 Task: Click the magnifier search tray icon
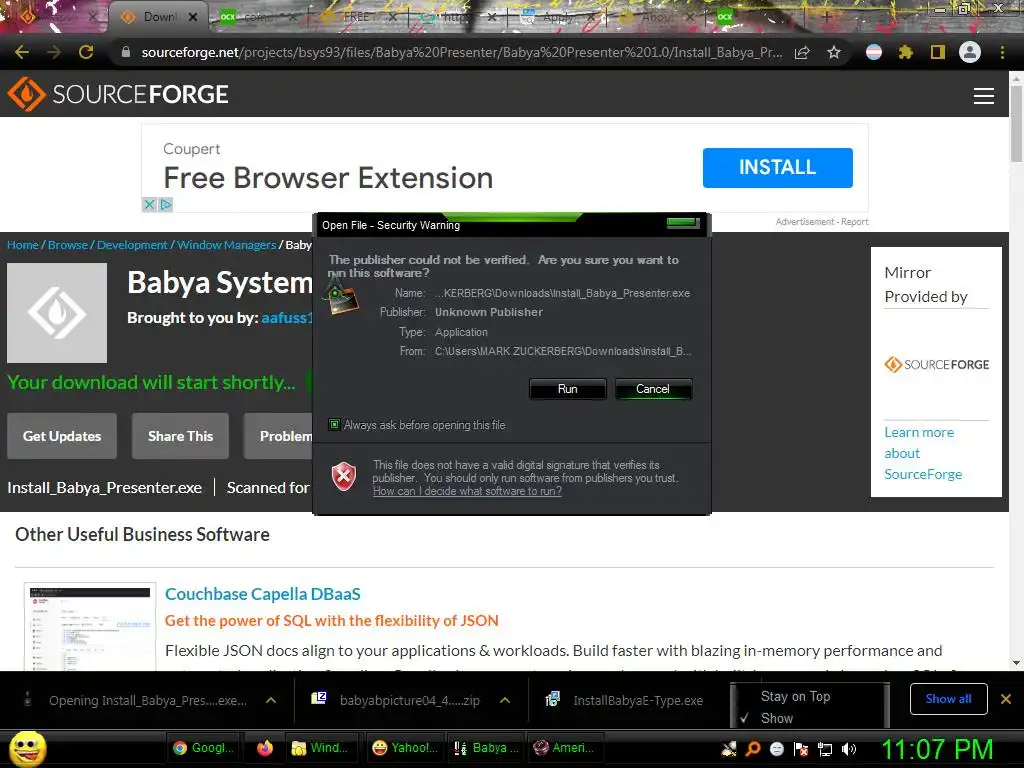pos(753,748)
